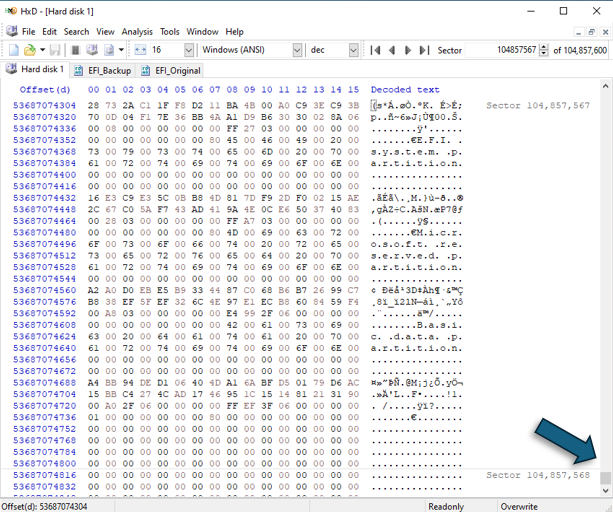This screenshot has width=613, height=512.
Task: Click the Save icon in toolbar
Action: click(x=56, y=50)
